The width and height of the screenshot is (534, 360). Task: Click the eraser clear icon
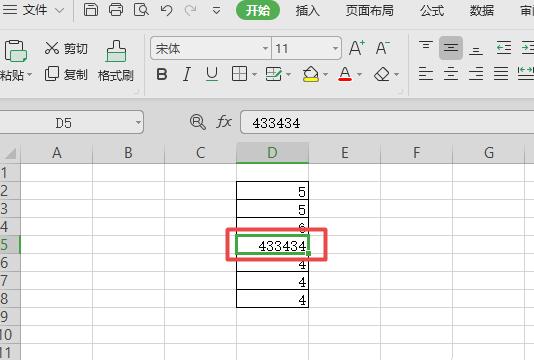point(381,74)
